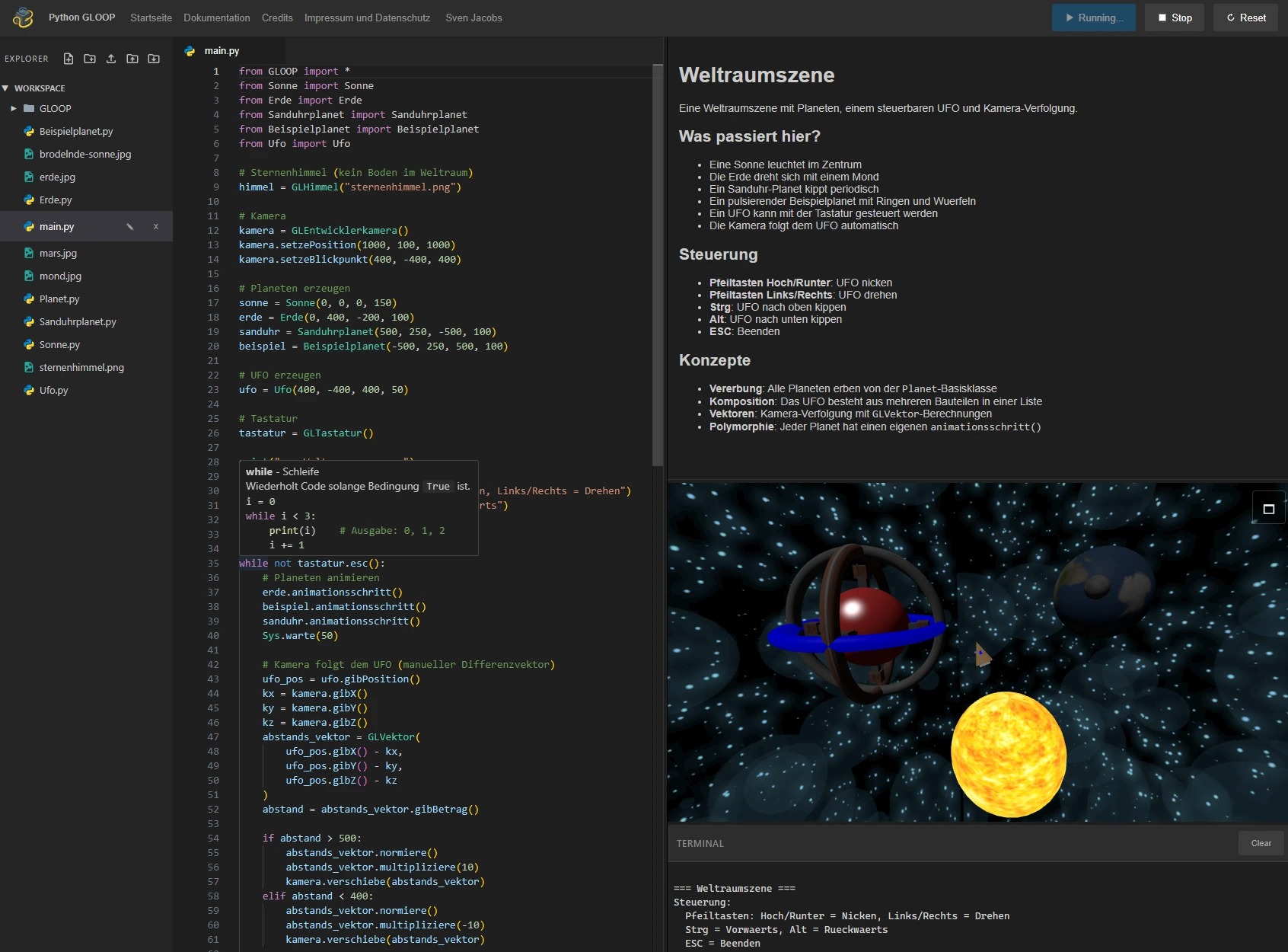Screen dimensions: 1288x952
Task: Click the download workspace folder icon
Action: point(155,58)
